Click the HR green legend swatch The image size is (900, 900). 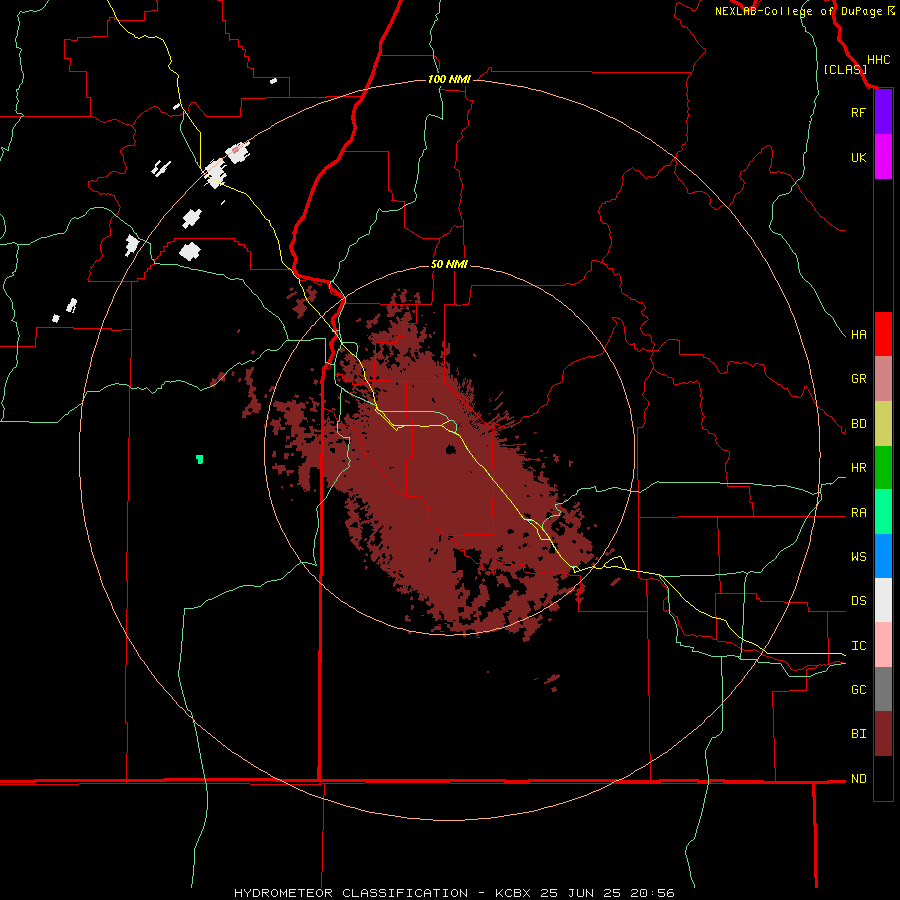[883, 468]
